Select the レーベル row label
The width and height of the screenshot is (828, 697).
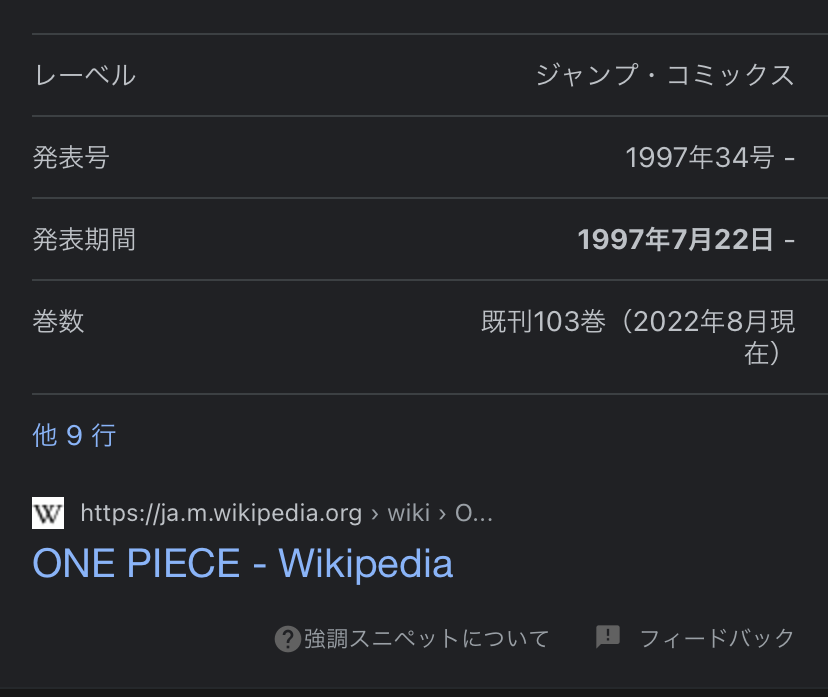pyautogui.click(x=84, y=75)
